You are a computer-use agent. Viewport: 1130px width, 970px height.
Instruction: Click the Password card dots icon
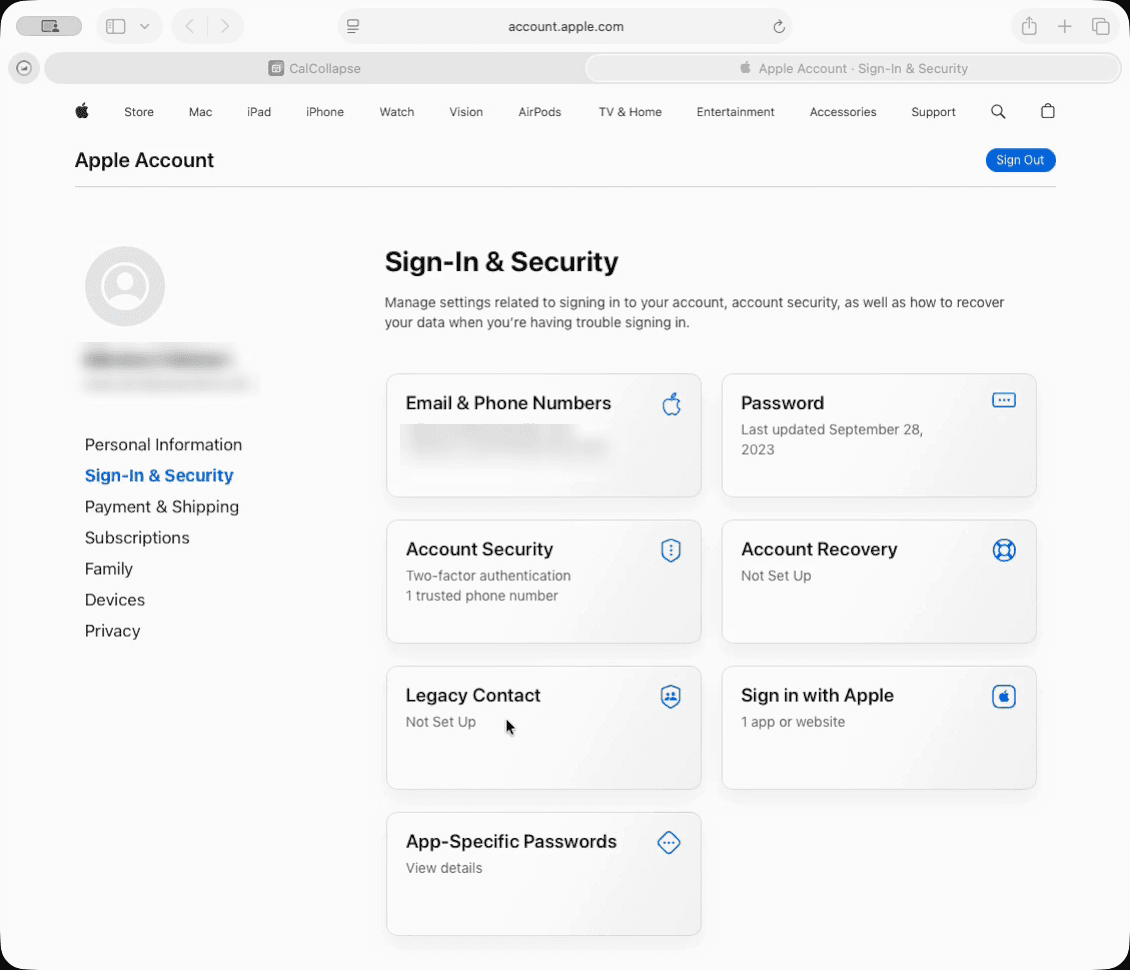click(x=1004, y=400)
